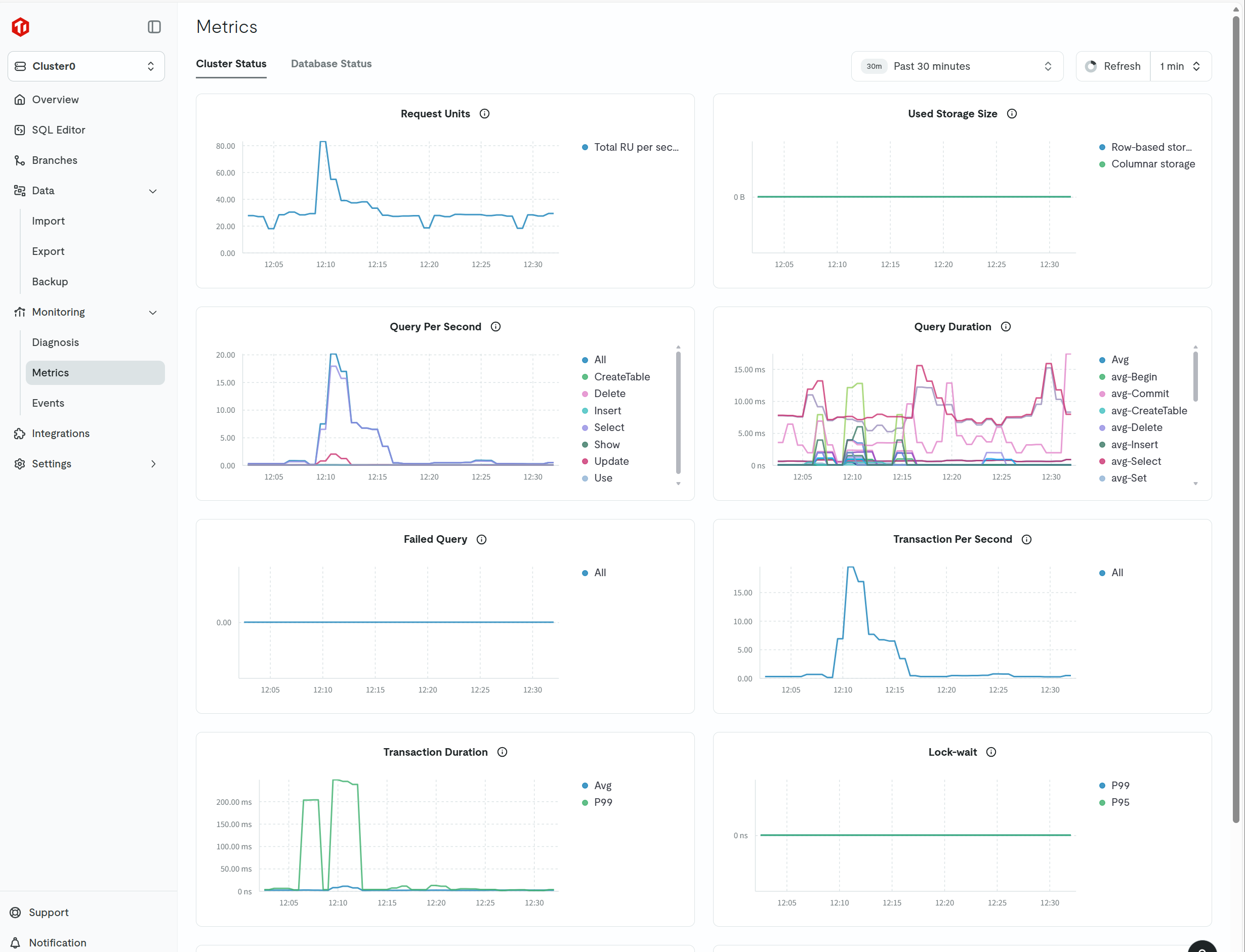Screen dimensions: 1245x952
Task: Switch to Database Status tab
Action: (331, 64)
